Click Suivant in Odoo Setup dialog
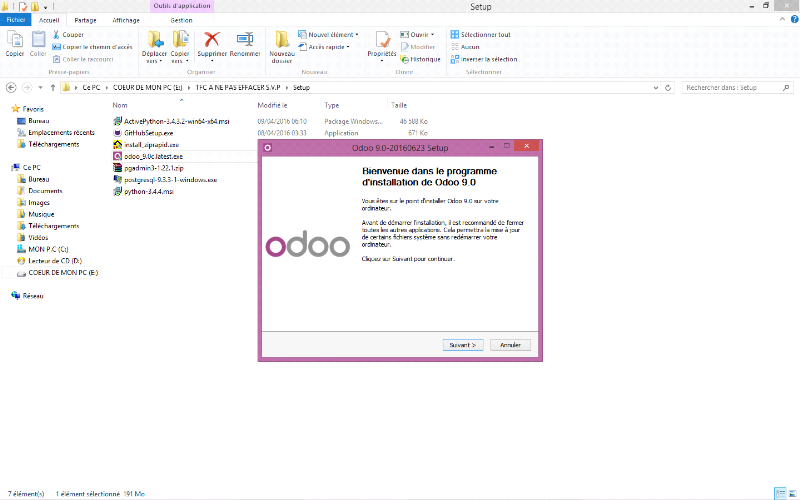Viewport: 800px width, 500px height. [463, 345]
